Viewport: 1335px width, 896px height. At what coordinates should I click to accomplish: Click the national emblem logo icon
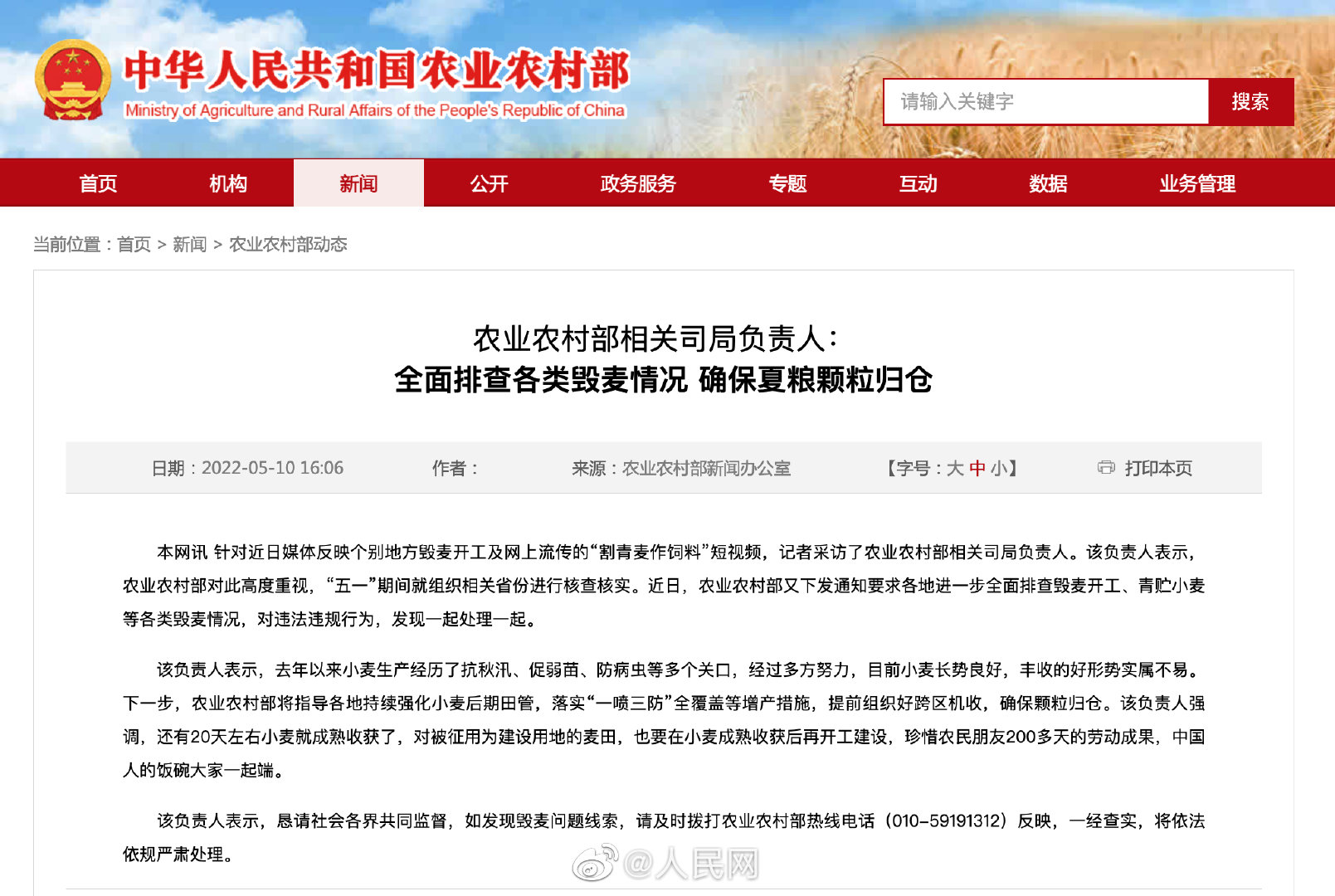(x=73, y=80)
